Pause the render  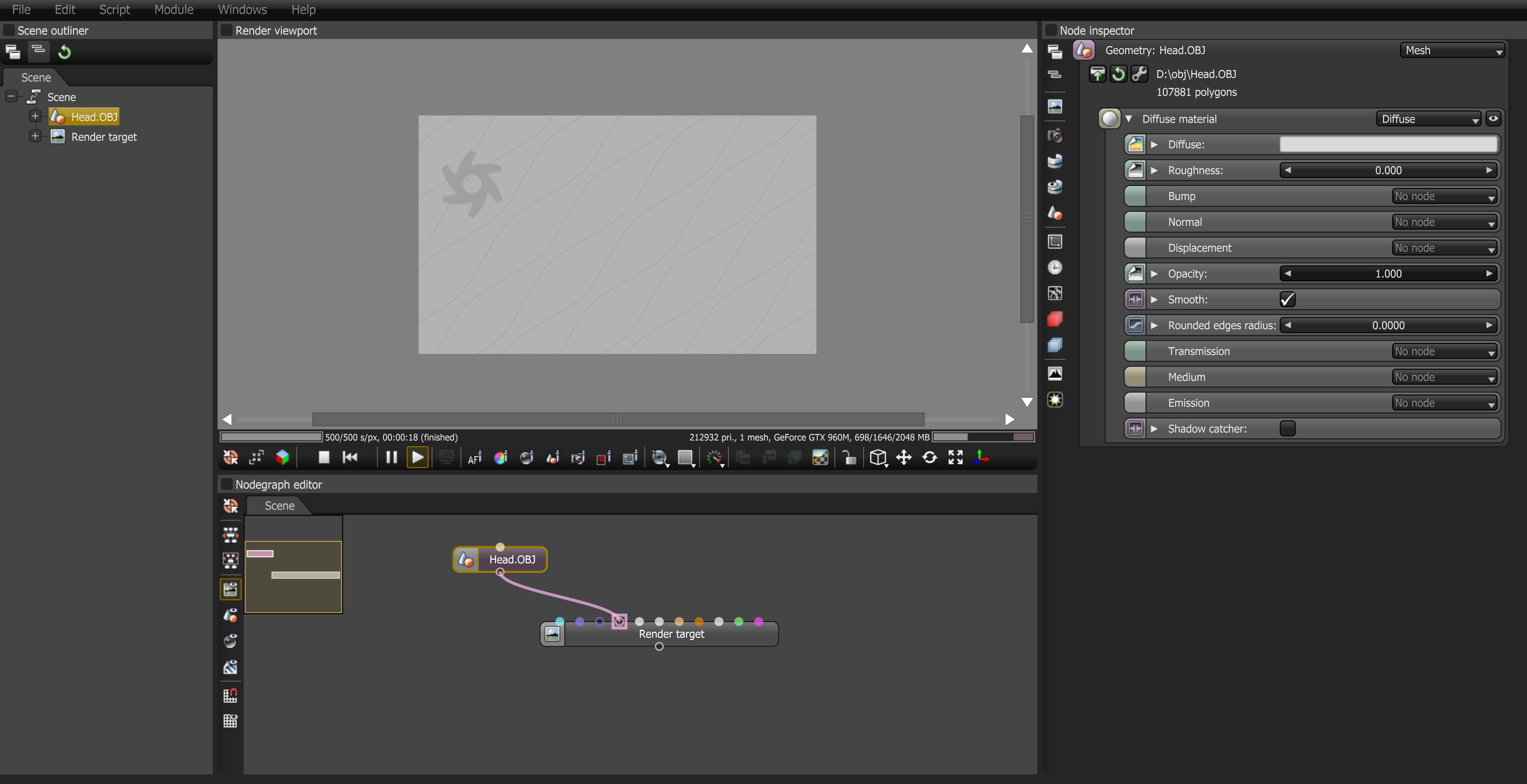point(391,458)
